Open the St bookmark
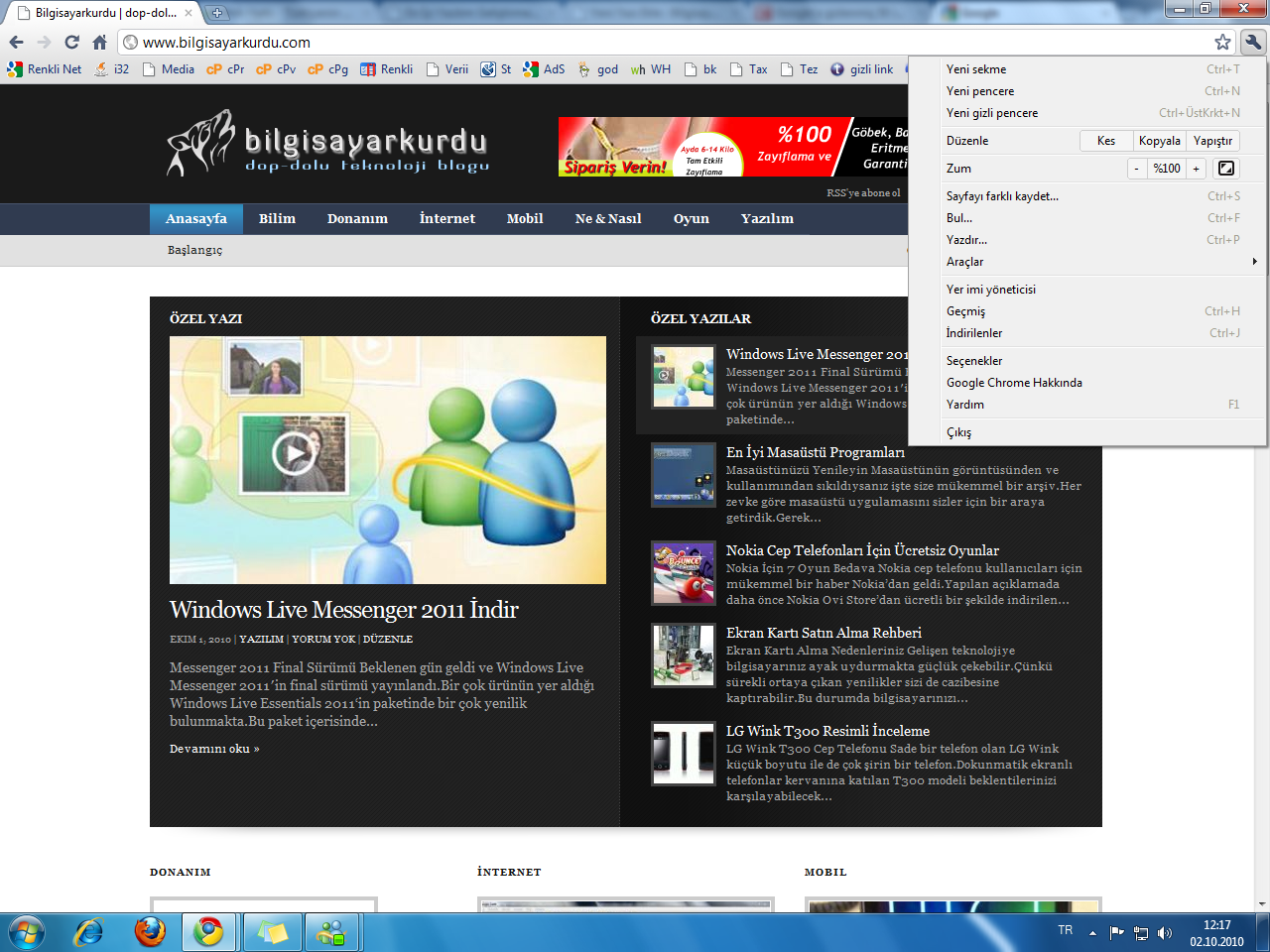Image resolution: width=1270 pixels, height=952 pixels. (x=496, y=69)
